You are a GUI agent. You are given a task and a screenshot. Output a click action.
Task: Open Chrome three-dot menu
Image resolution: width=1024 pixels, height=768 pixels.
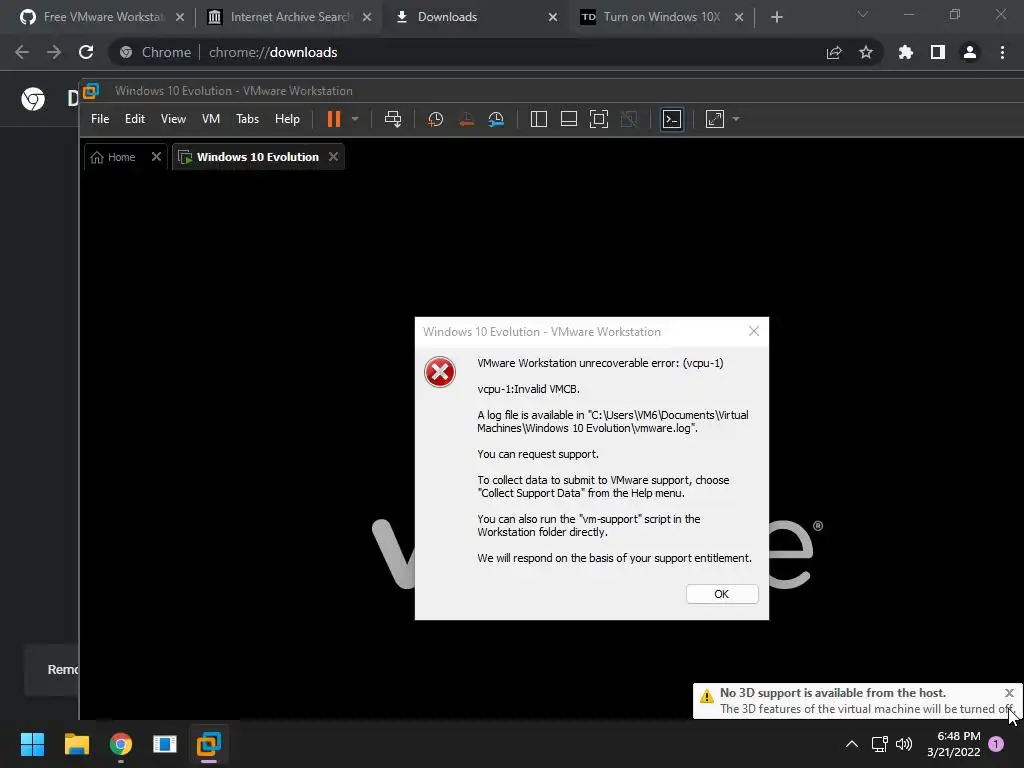pyautogui.click(x=1002, y=52)
